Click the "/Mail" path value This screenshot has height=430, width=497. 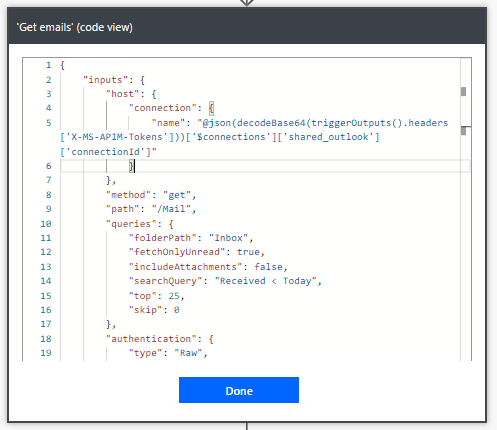click(x=171, y=209)
